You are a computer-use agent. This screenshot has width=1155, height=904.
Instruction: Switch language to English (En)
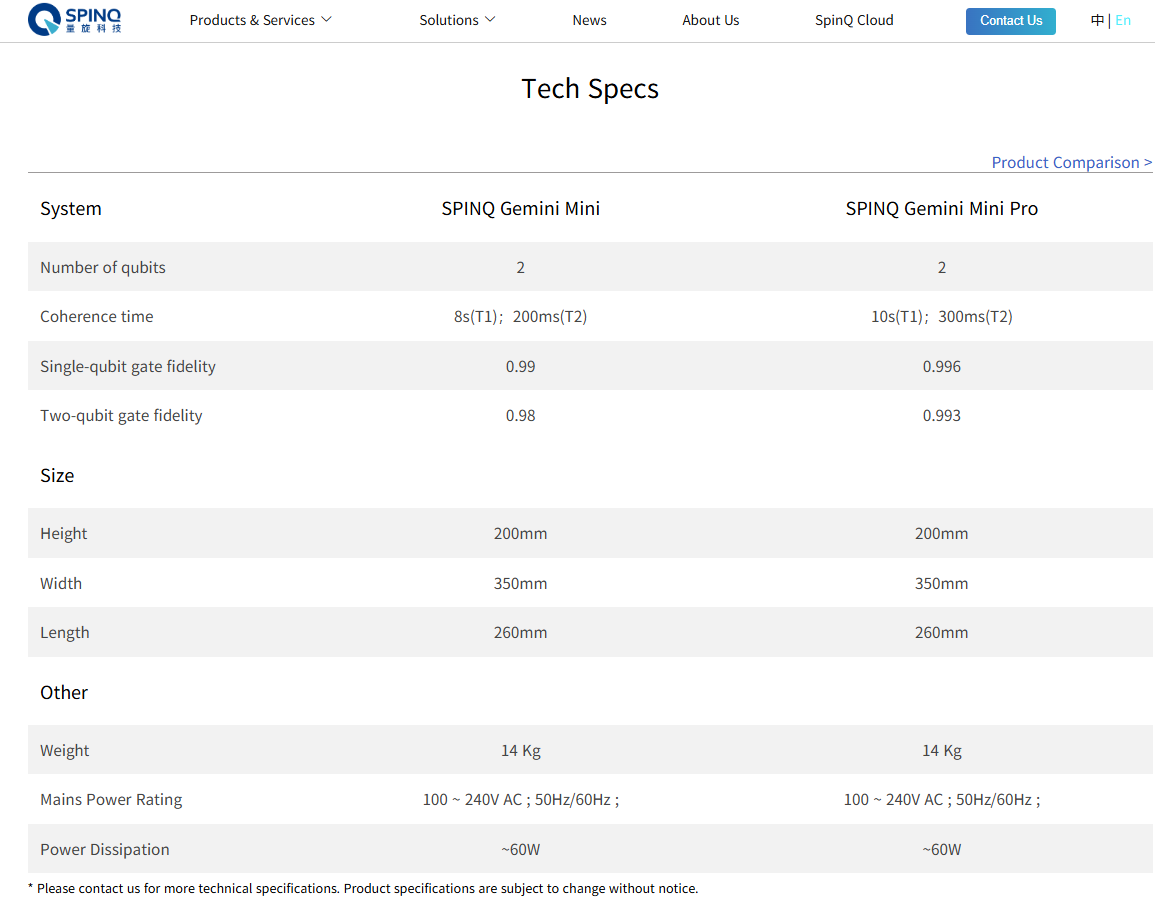pyautogui.click(x=1123, y=20)
